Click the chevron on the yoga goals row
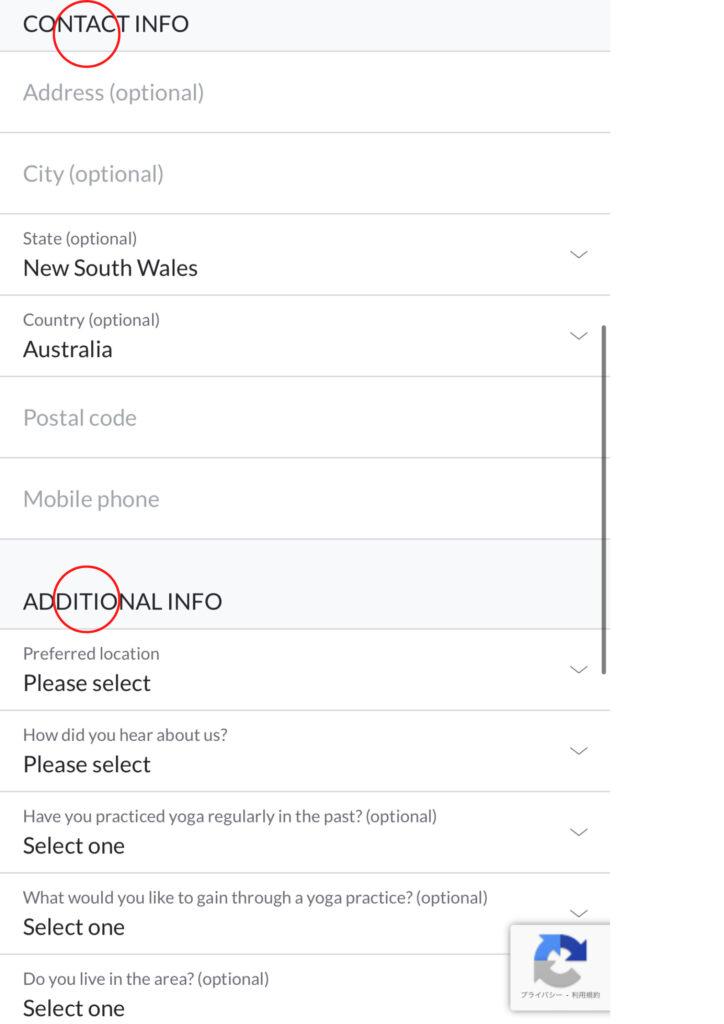724x1024 pixels. coord(578,912)
